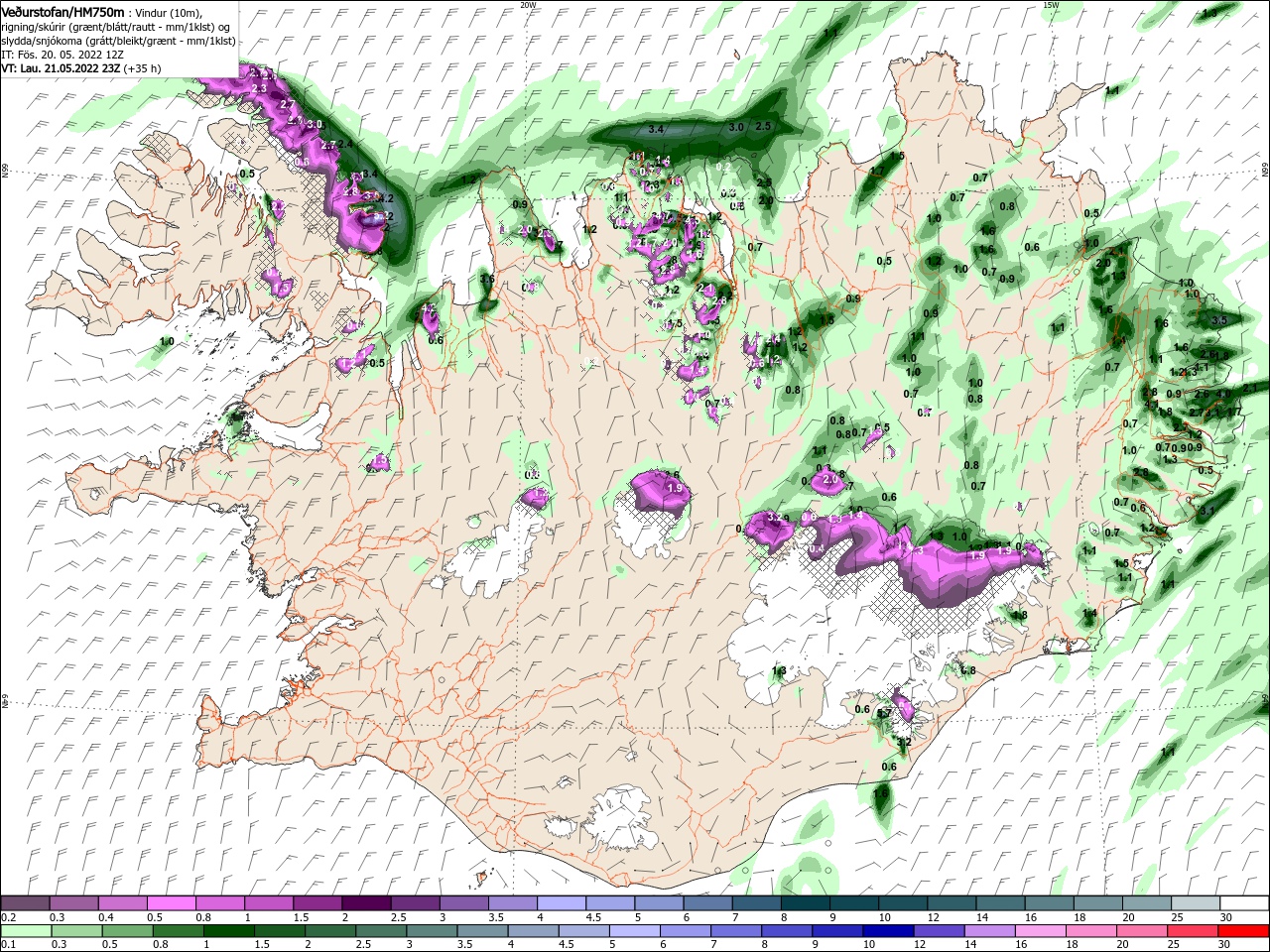
Task: Pick lower-row swatch between labels 20 and 25
Action: coord(1144,931)
